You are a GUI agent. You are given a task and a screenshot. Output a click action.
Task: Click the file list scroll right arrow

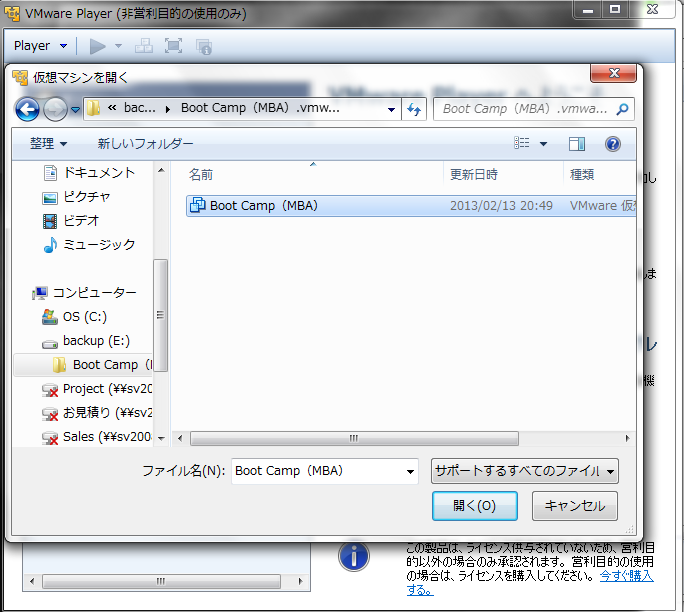[627, 438]
